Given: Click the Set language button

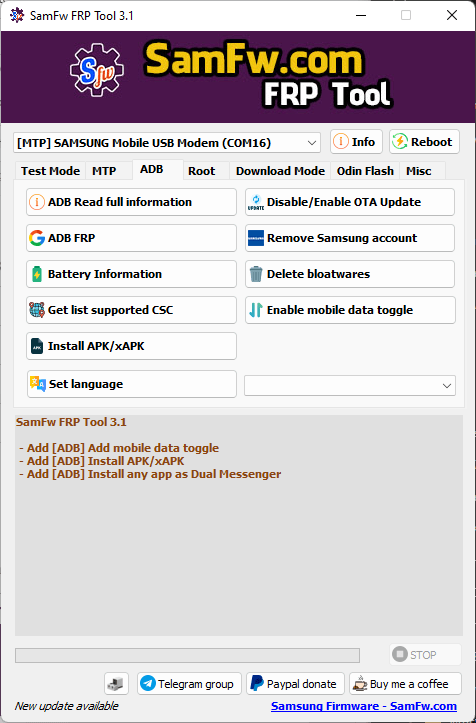Looking at the screenshot, I should pyautogui.click(x=132, y=384).
